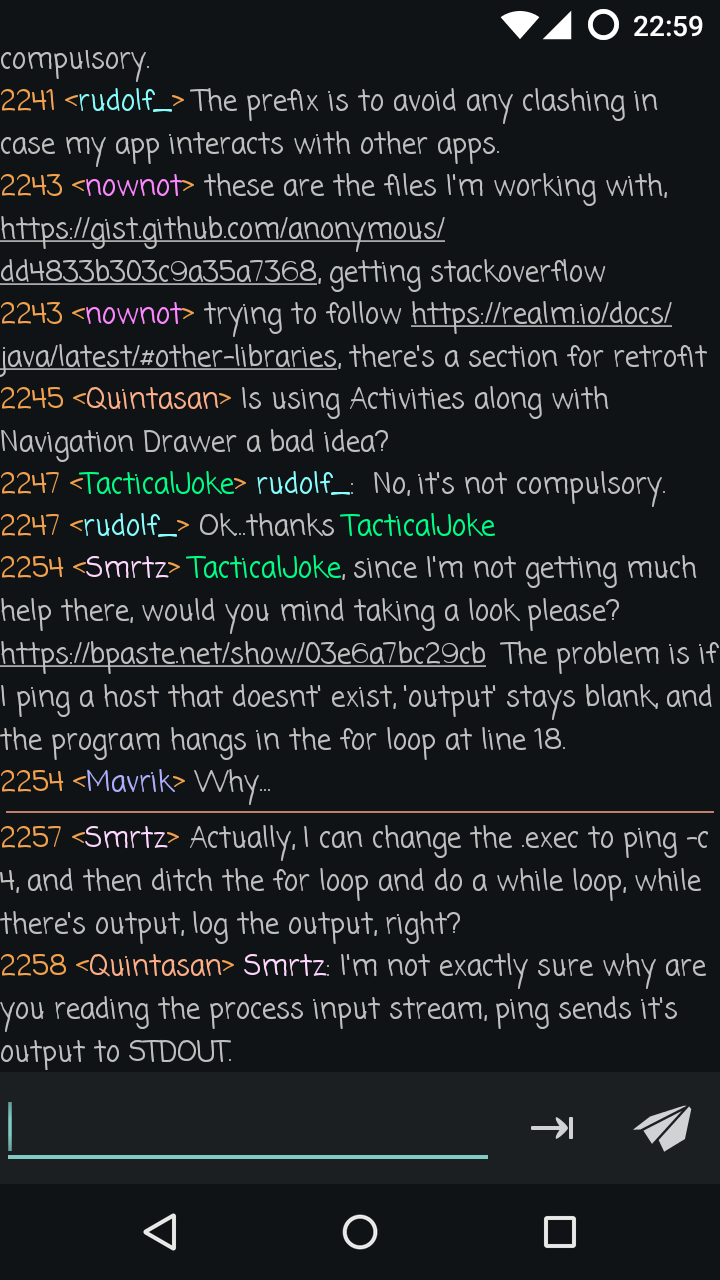Tap nick Quintasan at the 2258 message

click(155, 966)
